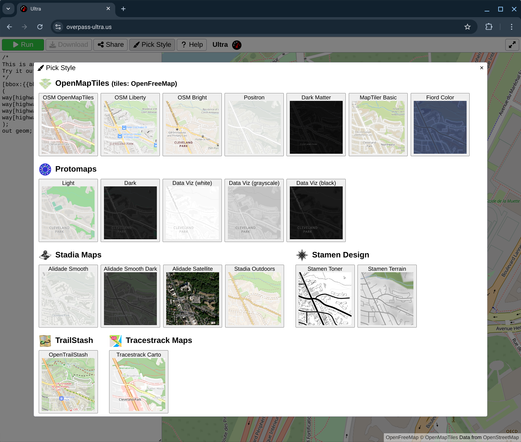The width and height of the screenshot is (521, 442).
Task: Open the Share button
Action: click(x=111, y=45)
